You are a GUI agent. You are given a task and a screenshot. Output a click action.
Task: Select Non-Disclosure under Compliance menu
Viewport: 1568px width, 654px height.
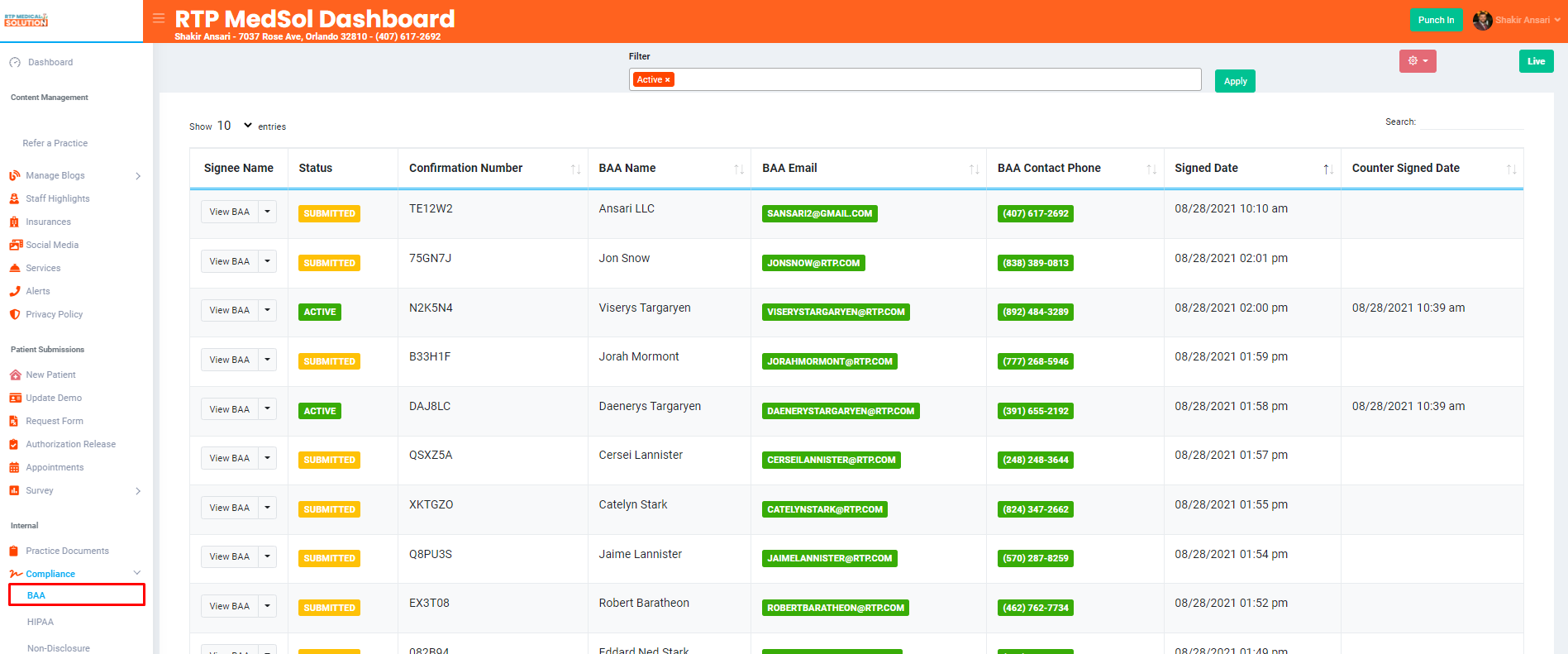(59, 648)
